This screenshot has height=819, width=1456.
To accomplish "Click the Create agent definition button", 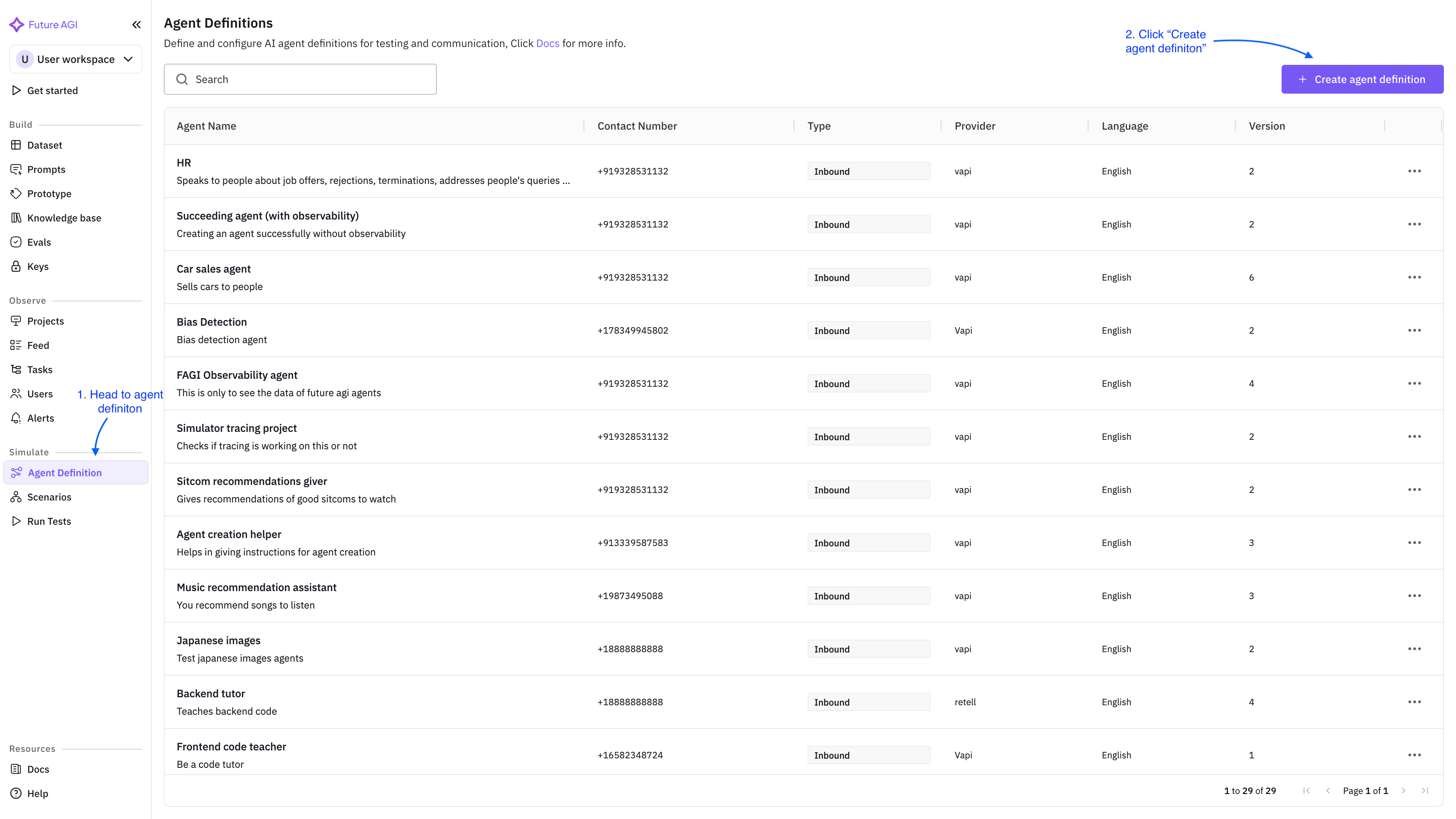I will (1362, 79).
